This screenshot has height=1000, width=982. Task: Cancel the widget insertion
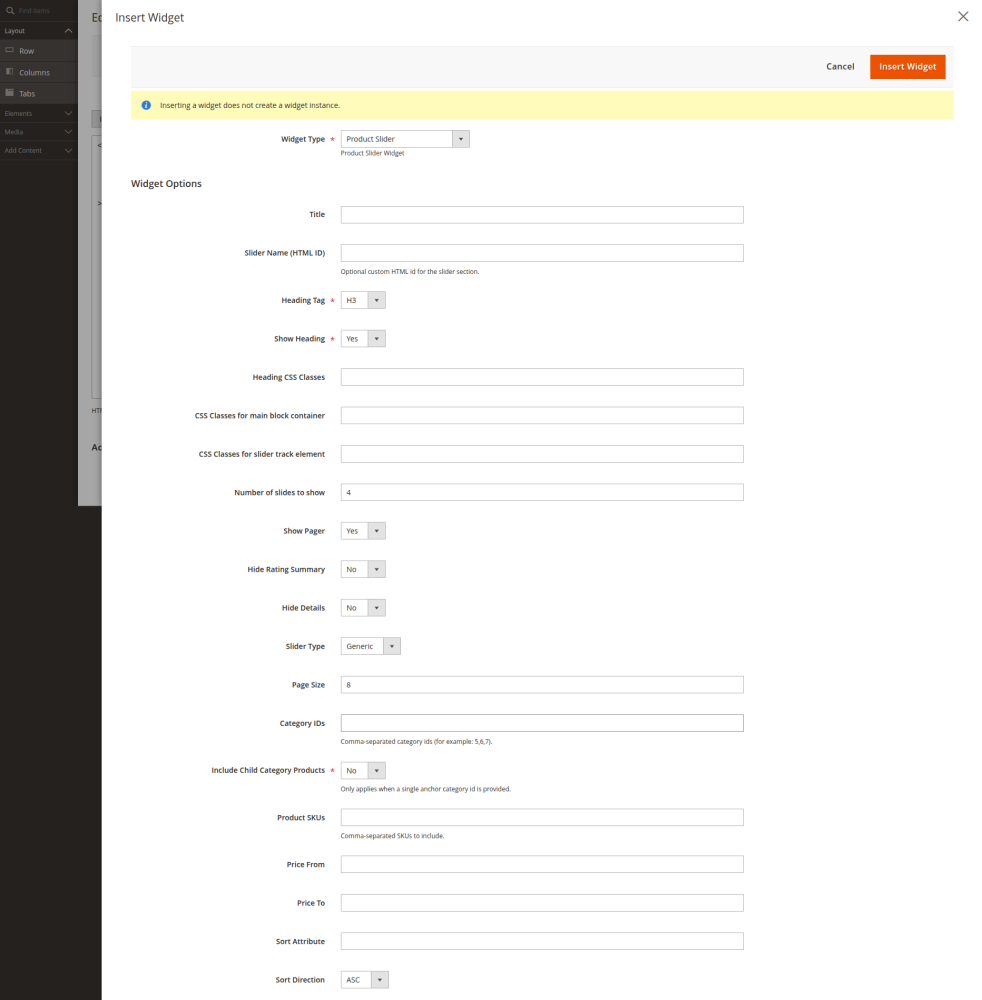(x=840, y=66)
